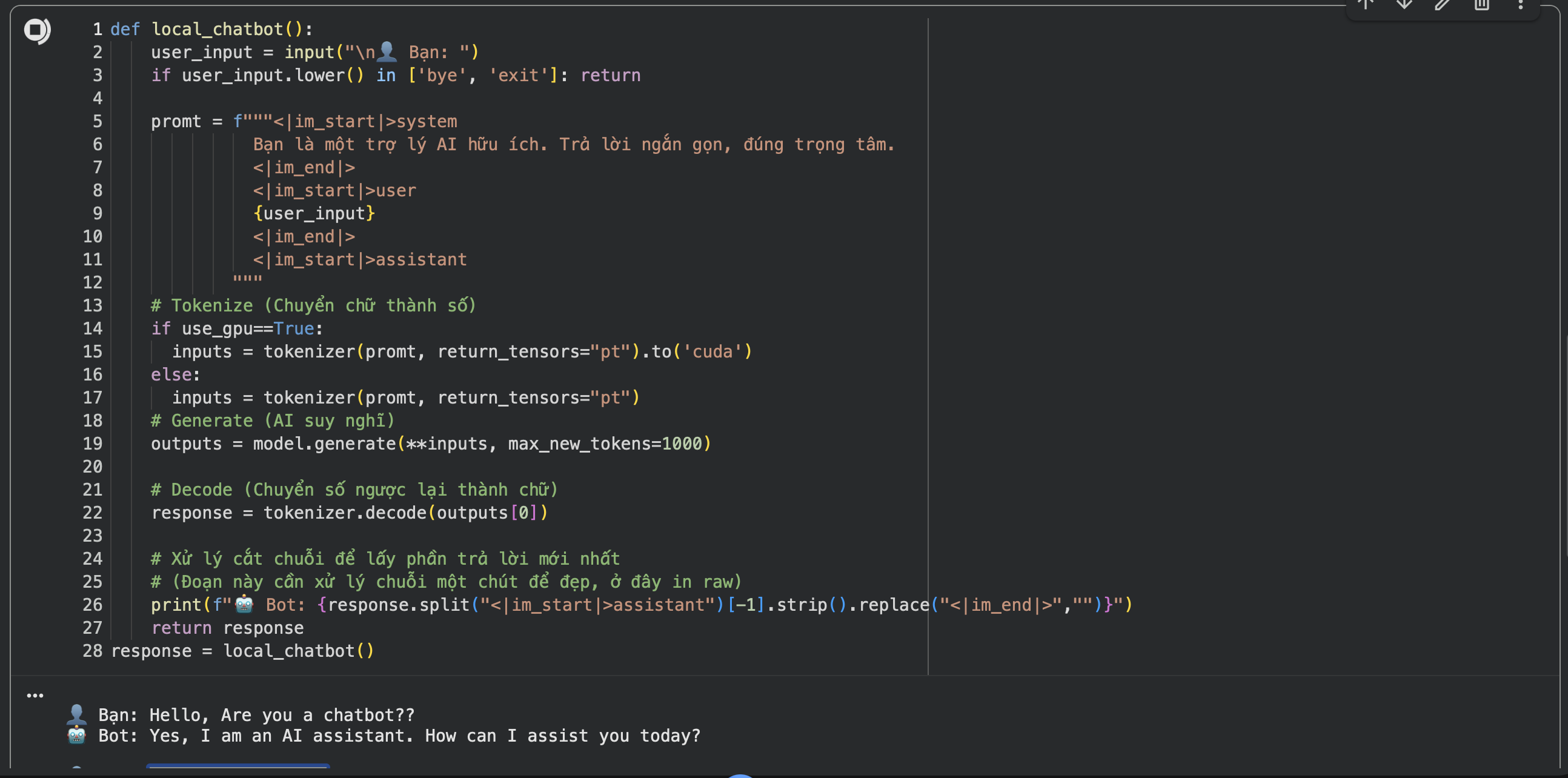Click the stdin input box in output

click(x=238, y=766)
